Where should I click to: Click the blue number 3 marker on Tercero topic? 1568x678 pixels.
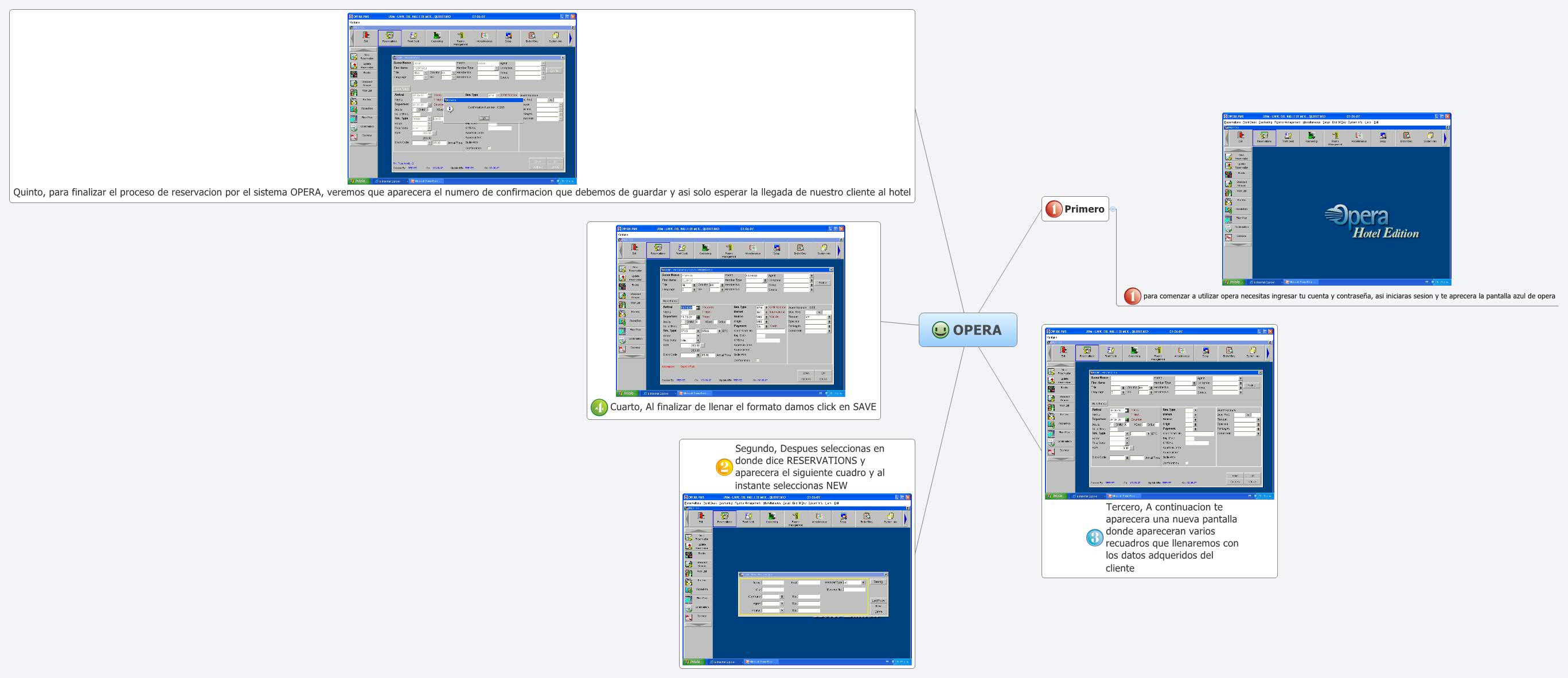(1094, 537)
